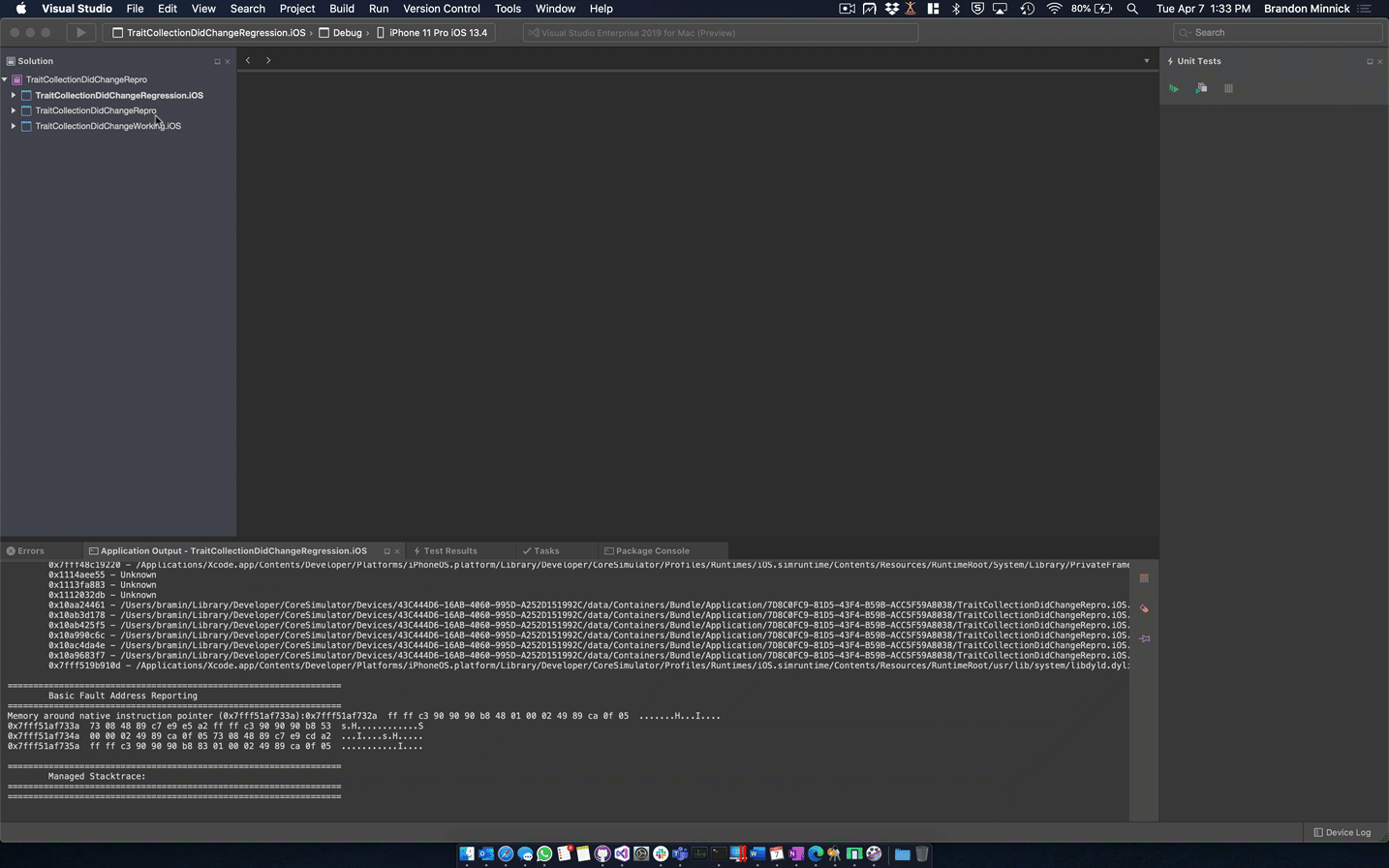1389x868 pixels.
Task: Close the Solution pad
Action: (x=228, y=61)
